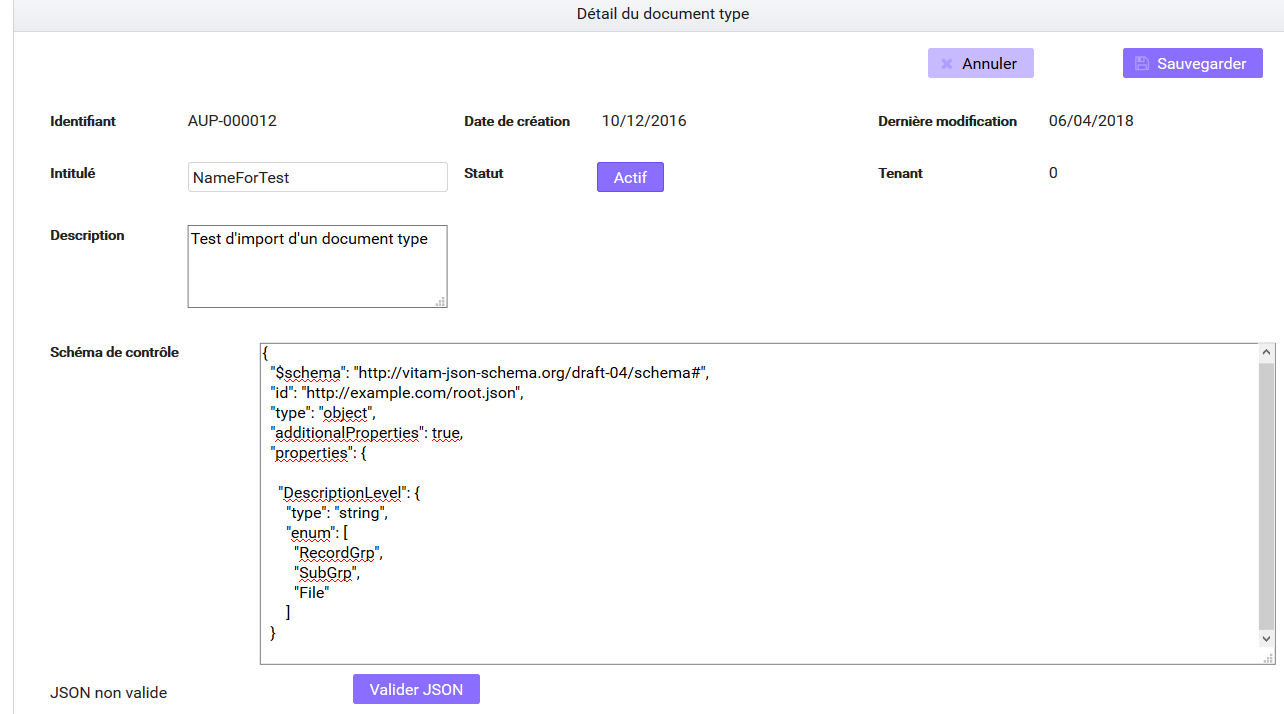1284x714 pixels.
Task: Click the Schéma de contrôle label
Action: click(115, 352)
